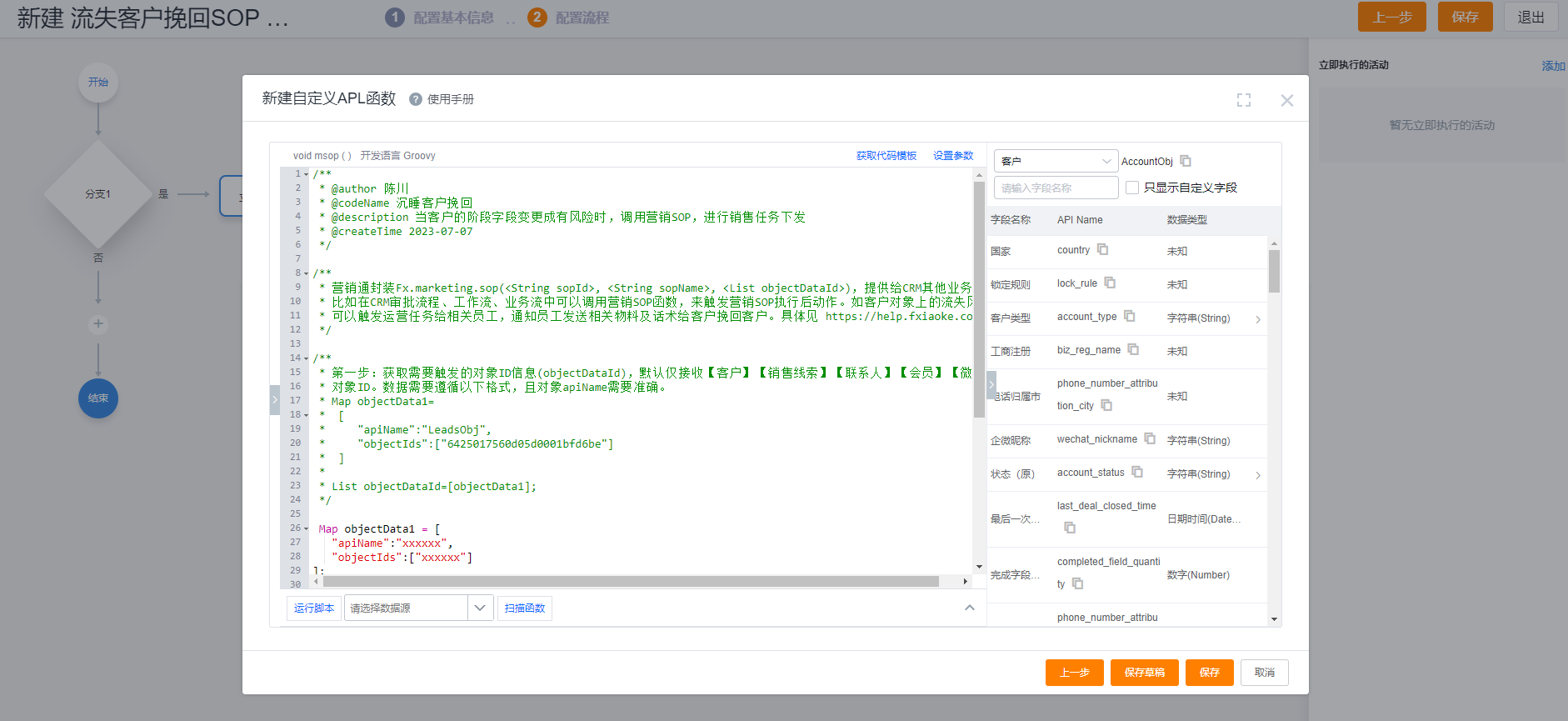Select the 开始 flow node
Screen dimensions: 1568x721
pos(98,83)
